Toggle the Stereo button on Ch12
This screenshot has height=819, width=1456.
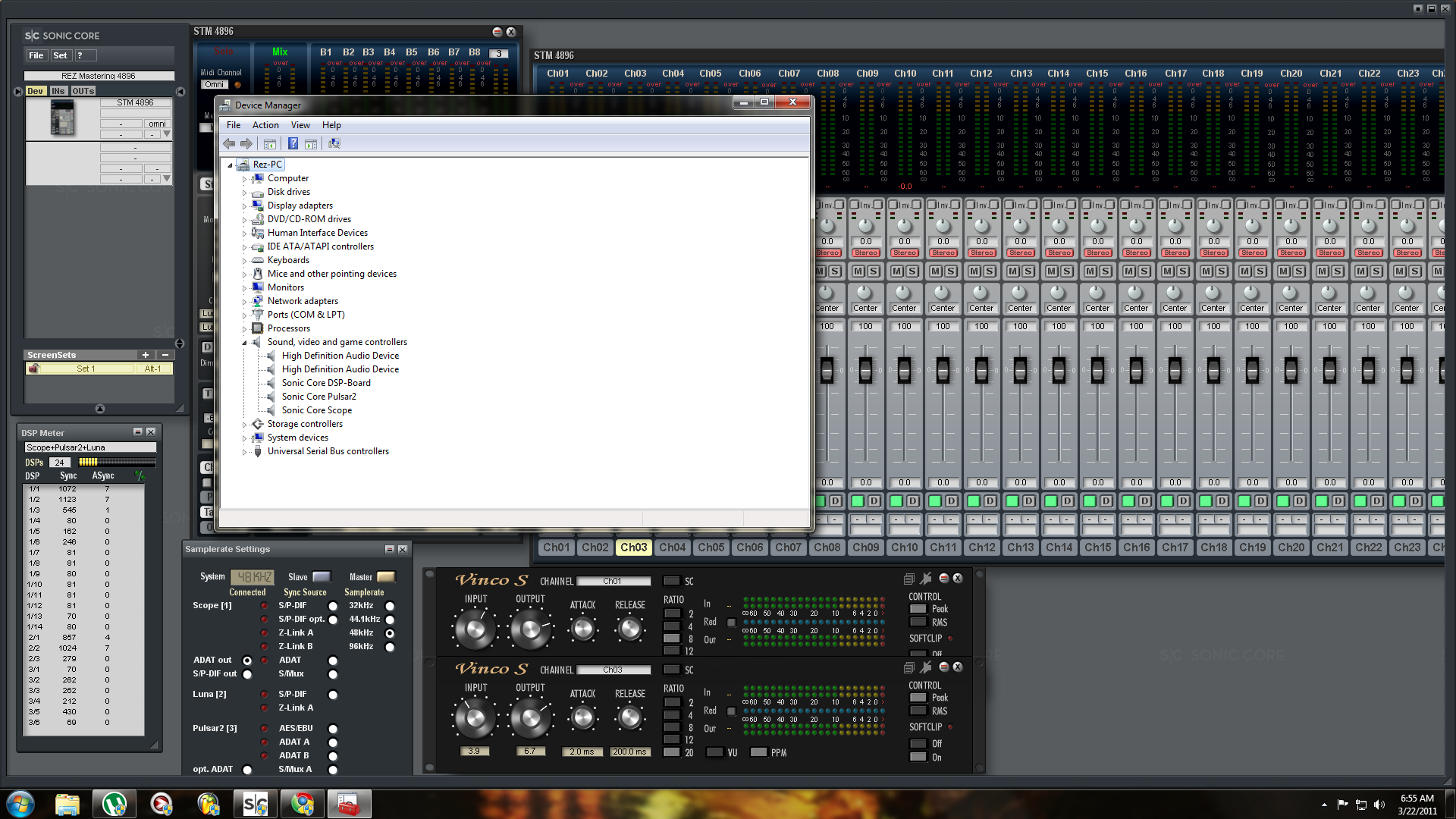click(982, 253)
